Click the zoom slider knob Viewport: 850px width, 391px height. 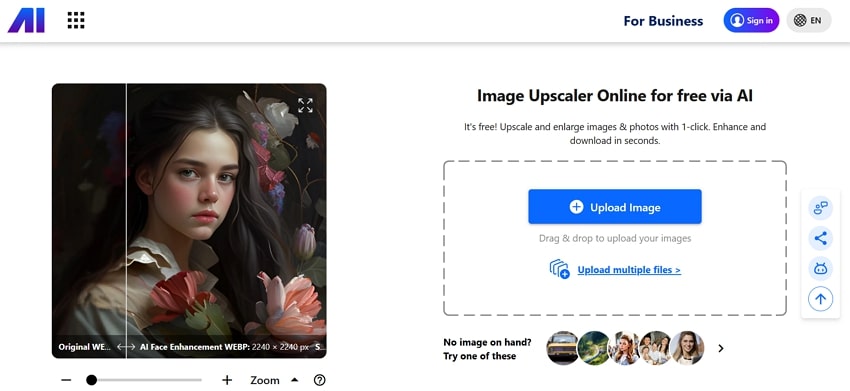point(92,380)
